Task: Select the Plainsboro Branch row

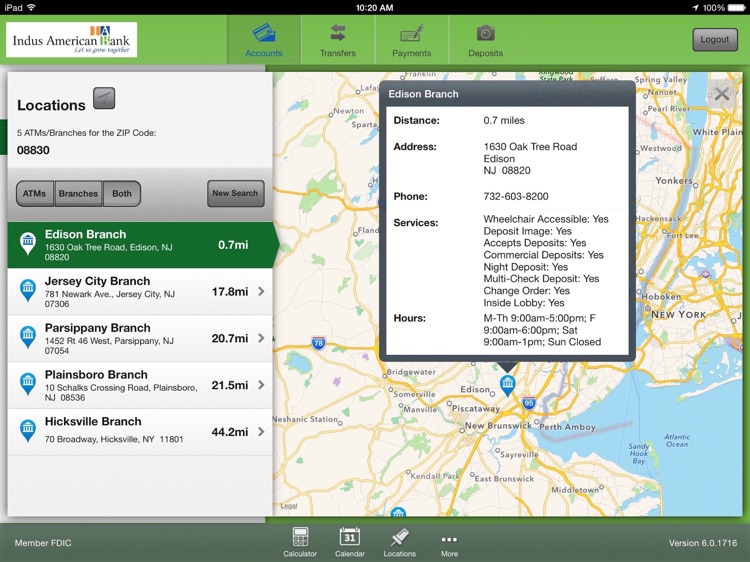Action: tap(140, 386)
